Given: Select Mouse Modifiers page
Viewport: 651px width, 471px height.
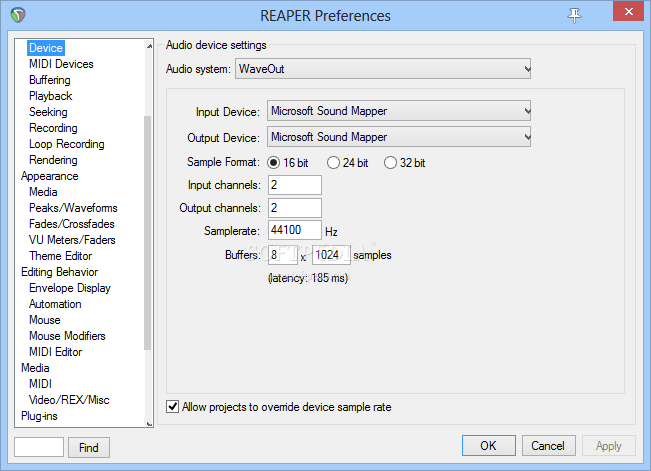Looking at the screenshot, I should pyautogui.click(x=67, y=336).
